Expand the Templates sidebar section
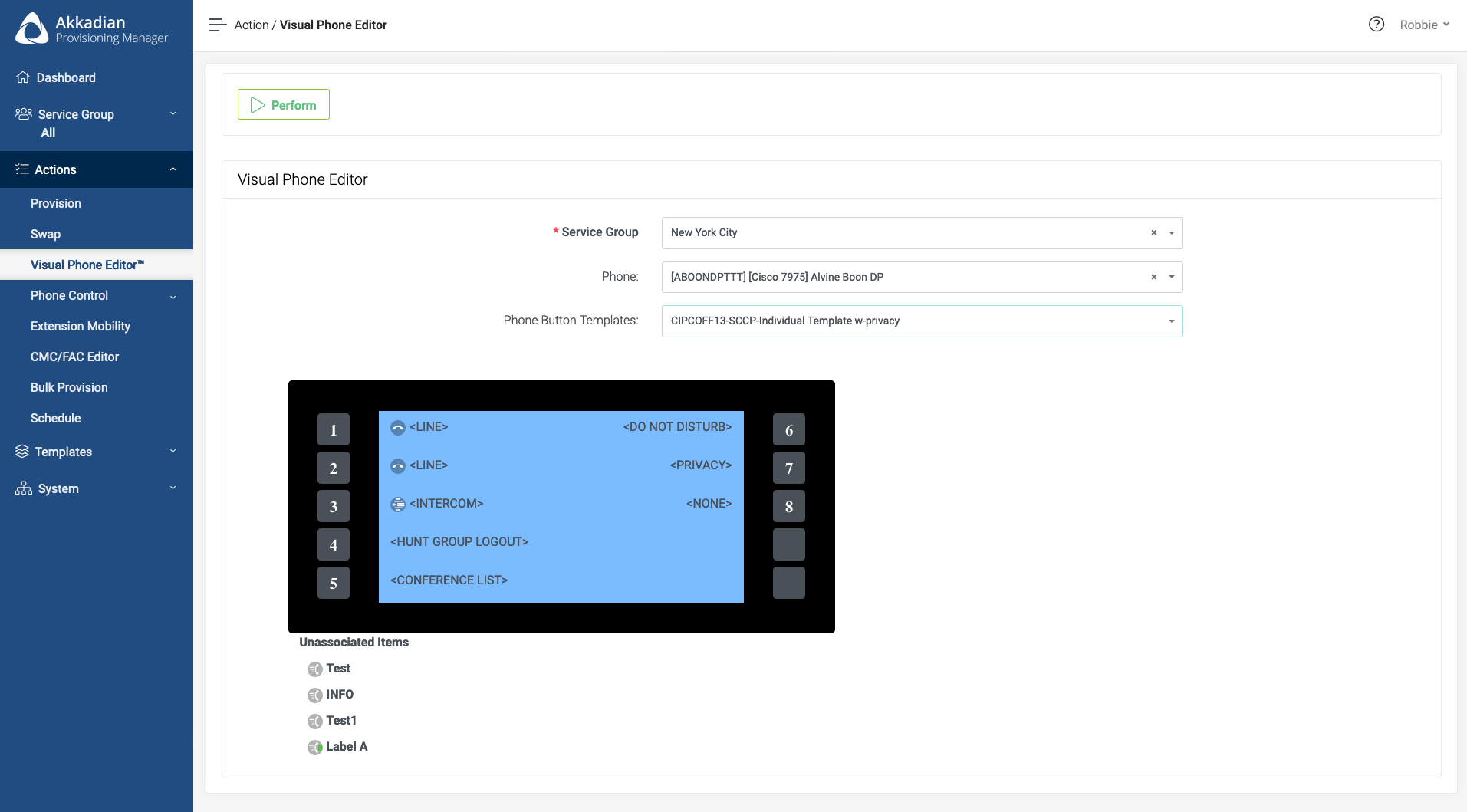Screen dimensions: 1467x812 pyautogui.click(x=97, y=452)
